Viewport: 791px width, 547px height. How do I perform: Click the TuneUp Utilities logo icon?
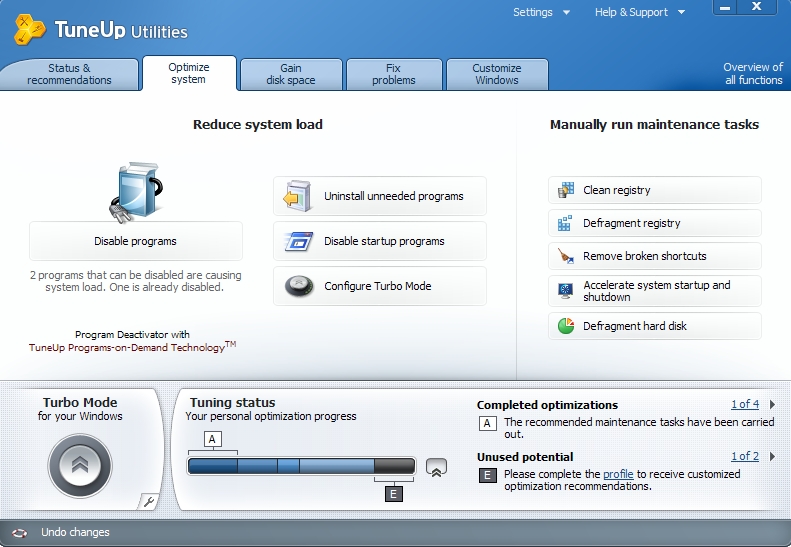point(29,29)
